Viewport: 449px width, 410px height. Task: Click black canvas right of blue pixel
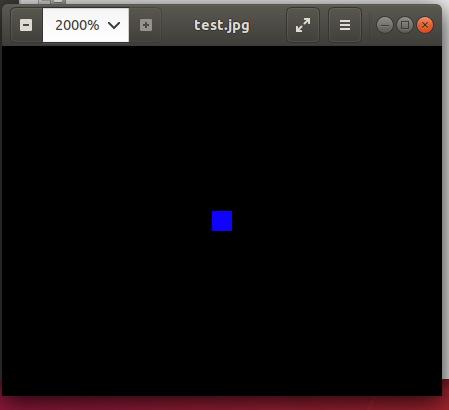click(x=337, y=221)
